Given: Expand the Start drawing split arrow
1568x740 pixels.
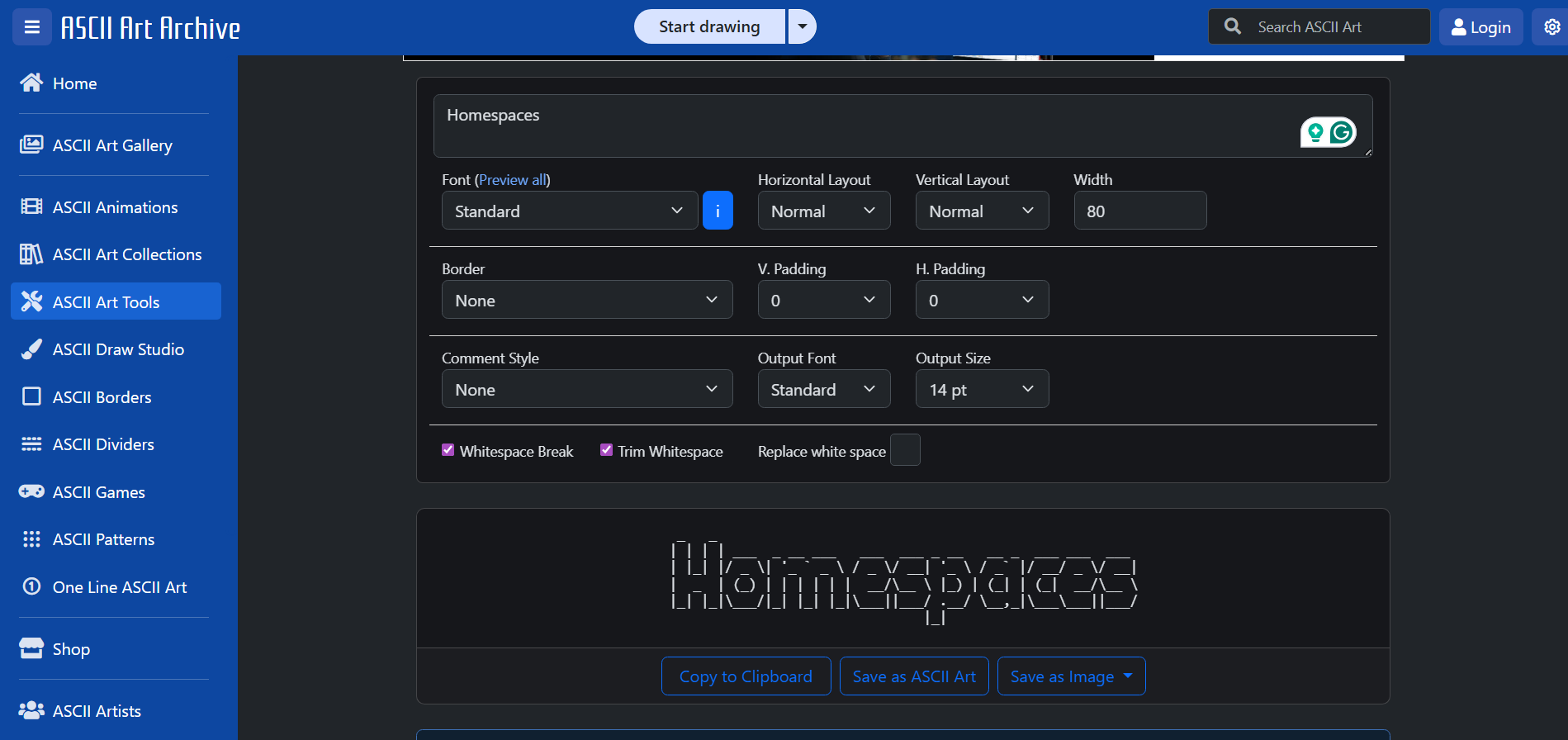Looking at the screenshot, I should 802,26.
